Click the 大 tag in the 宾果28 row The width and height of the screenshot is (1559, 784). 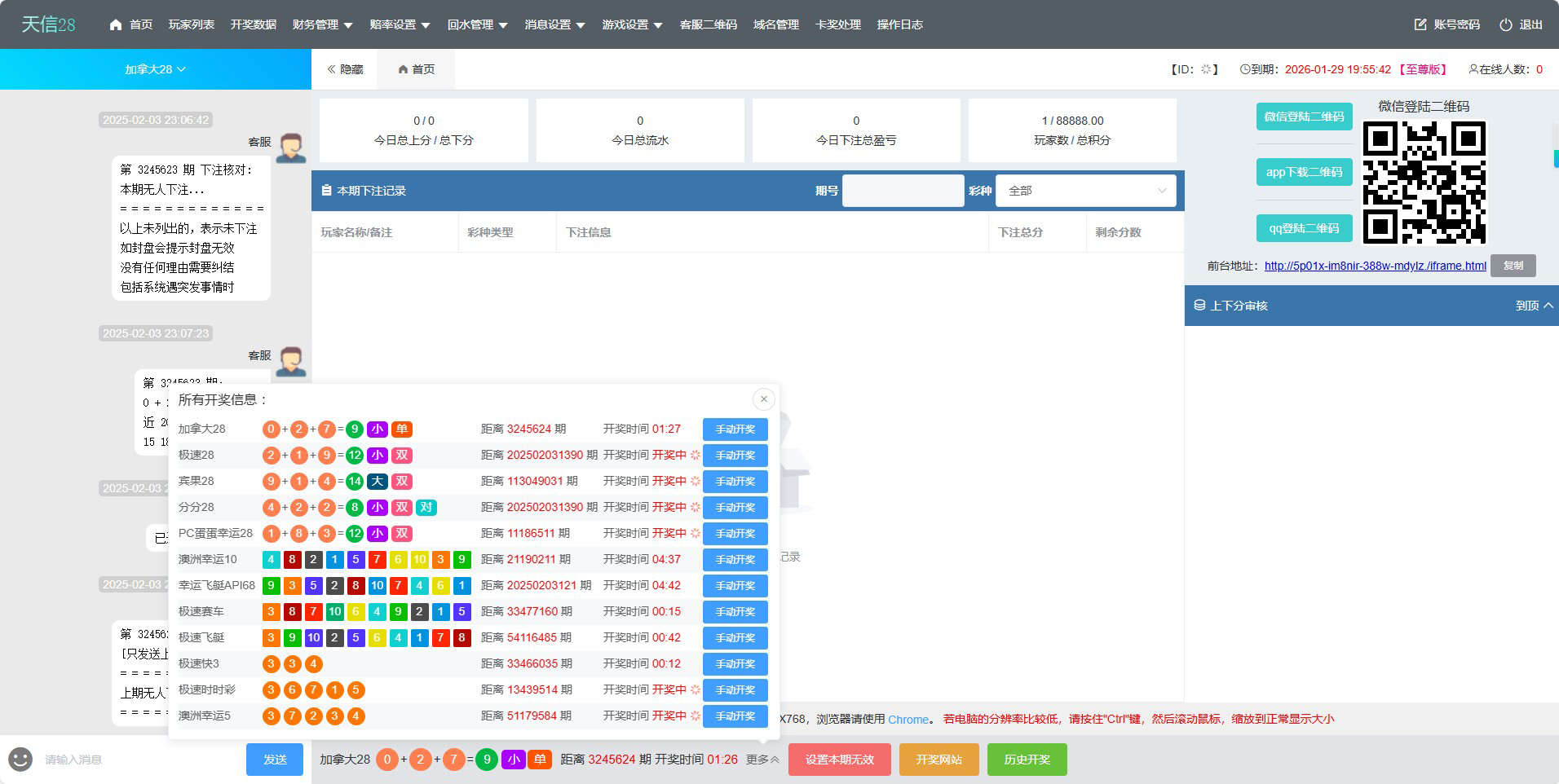(x=377, y=481)
